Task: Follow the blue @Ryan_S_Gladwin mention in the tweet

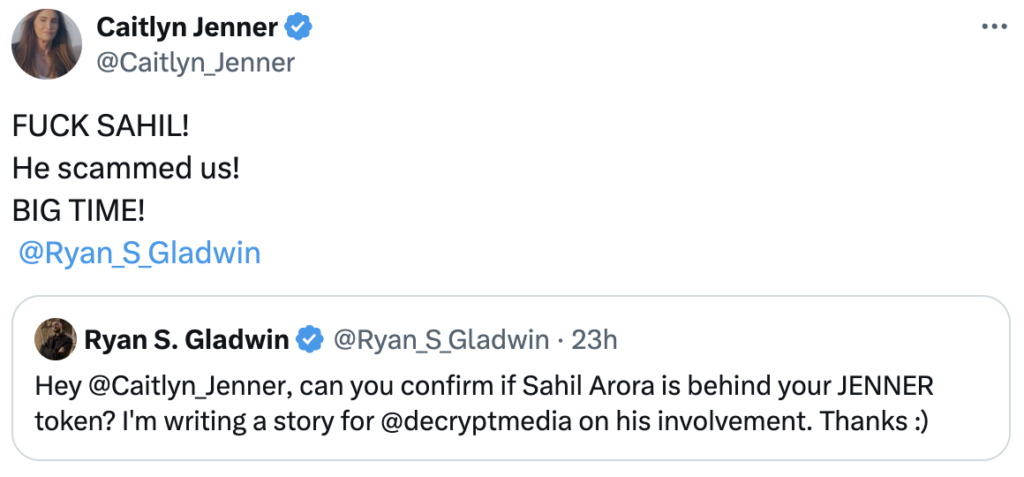Action: click(x=140, y=253)
